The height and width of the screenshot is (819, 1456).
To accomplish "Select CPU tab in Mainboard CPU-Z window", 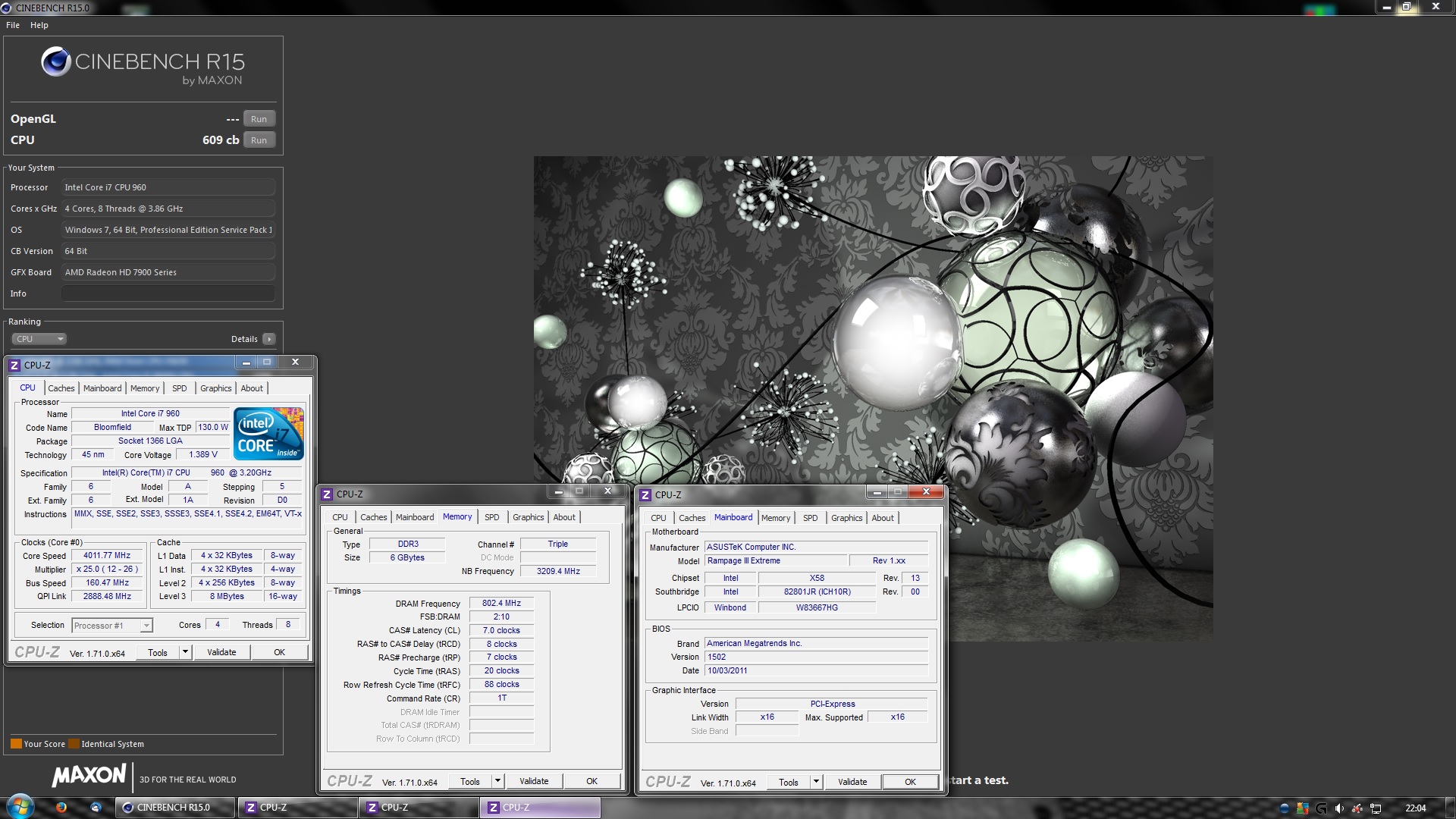I will (658, 518).
